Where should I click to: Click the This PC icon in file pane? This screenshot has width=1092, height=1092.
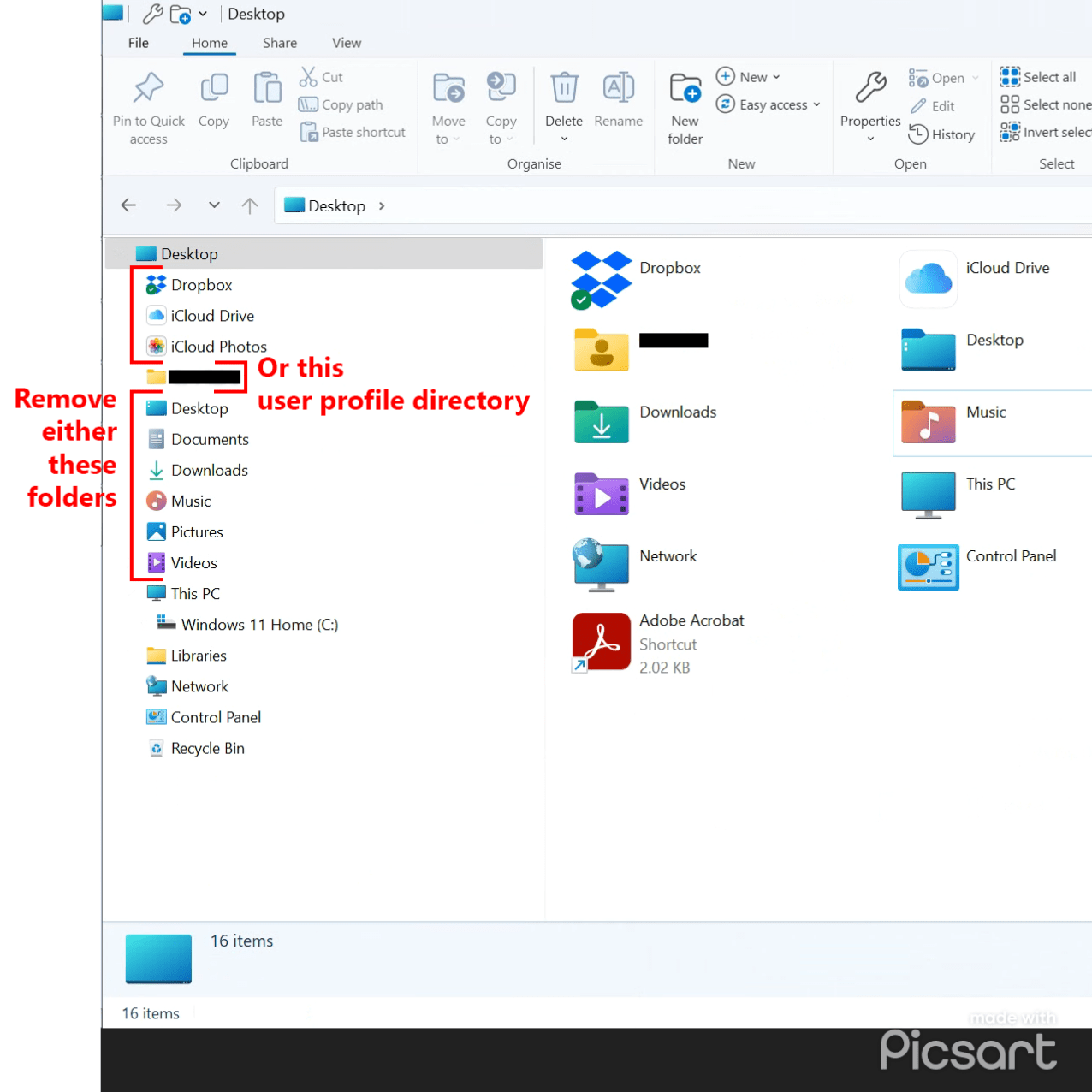929,495
